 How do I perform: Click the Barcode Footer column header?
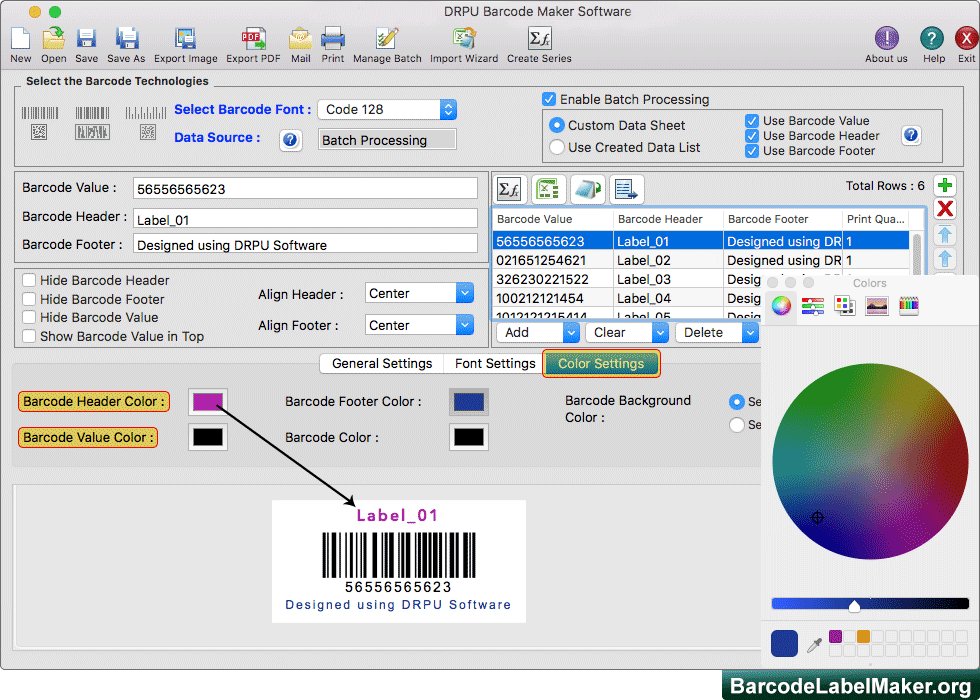point(782,219)
